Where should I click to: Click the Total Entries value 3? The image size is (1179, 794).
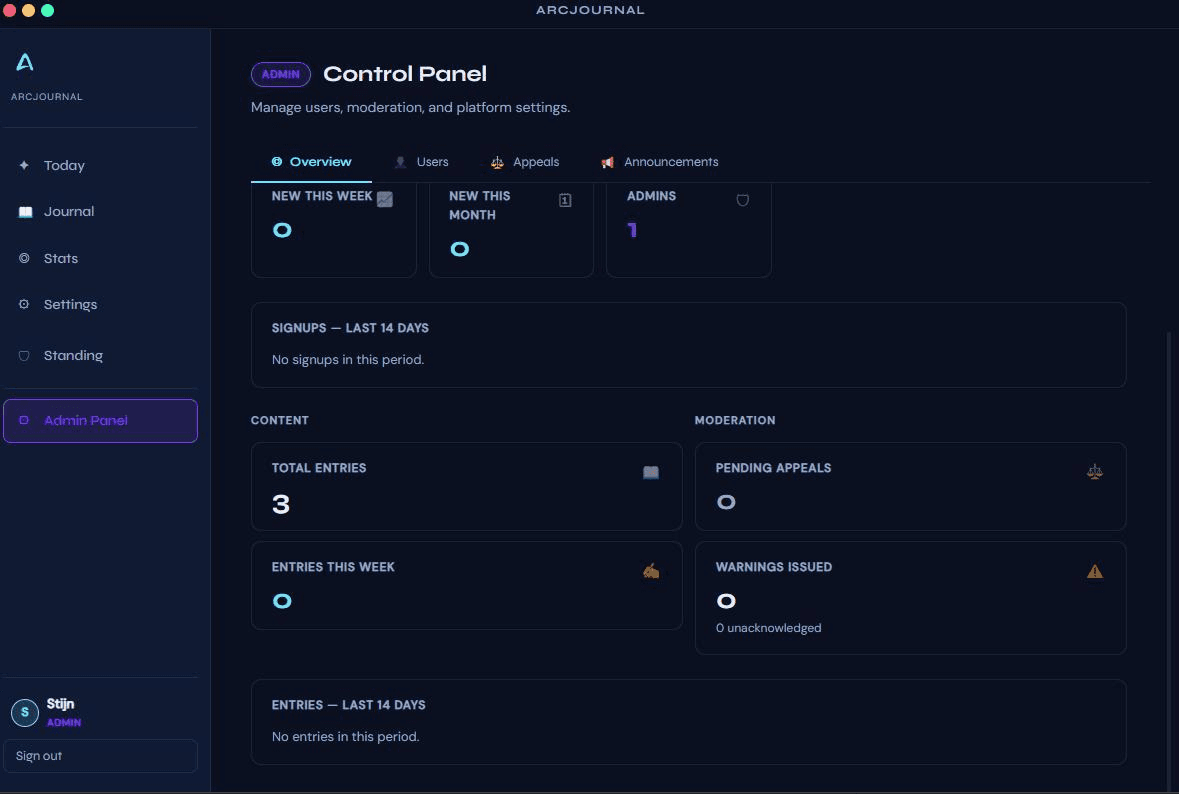pyautogui.click(x=281, y=504)
